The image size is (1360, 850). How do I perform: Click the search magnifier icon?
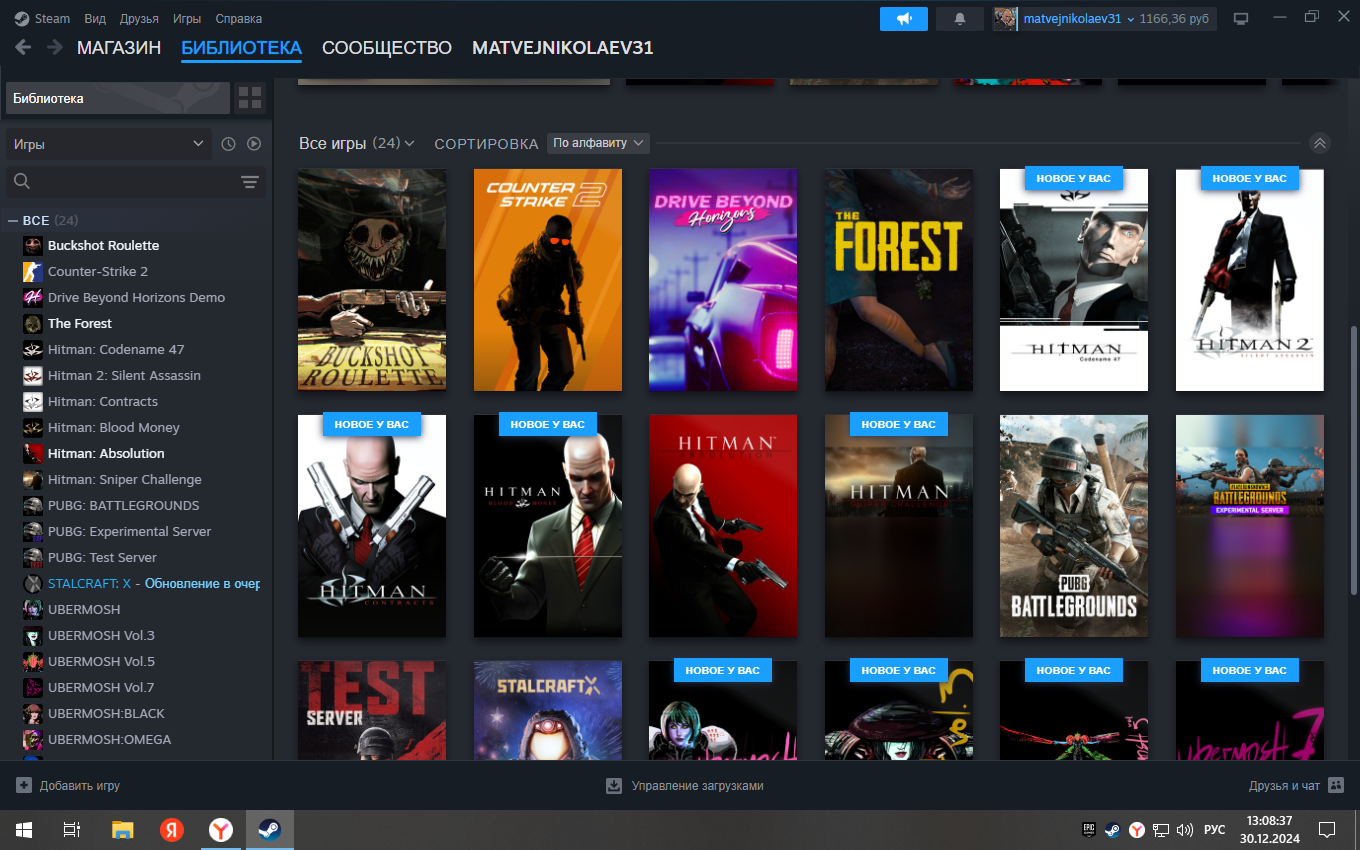coord(22,181)
